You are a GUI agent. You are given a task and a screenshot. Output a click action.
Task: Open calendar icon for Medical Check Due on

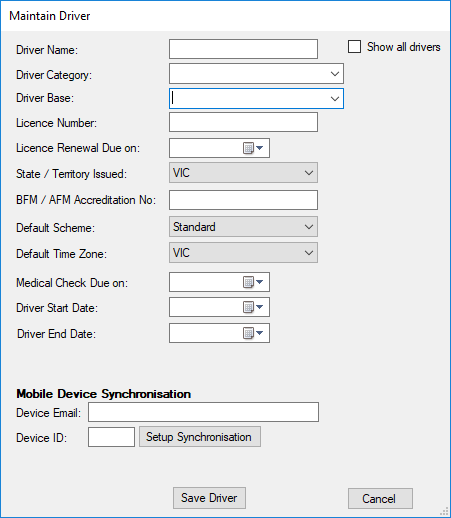(253, 282)
